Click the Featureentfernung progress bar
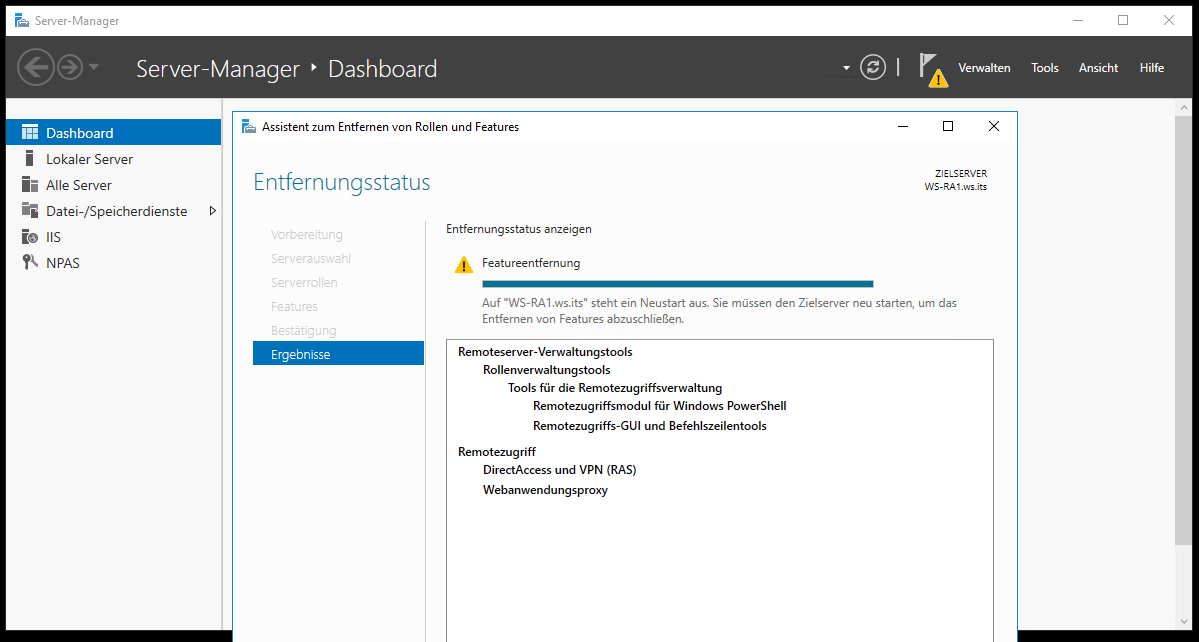The height and width of the screenshot is (642, 1199). (x=677, y=284)
